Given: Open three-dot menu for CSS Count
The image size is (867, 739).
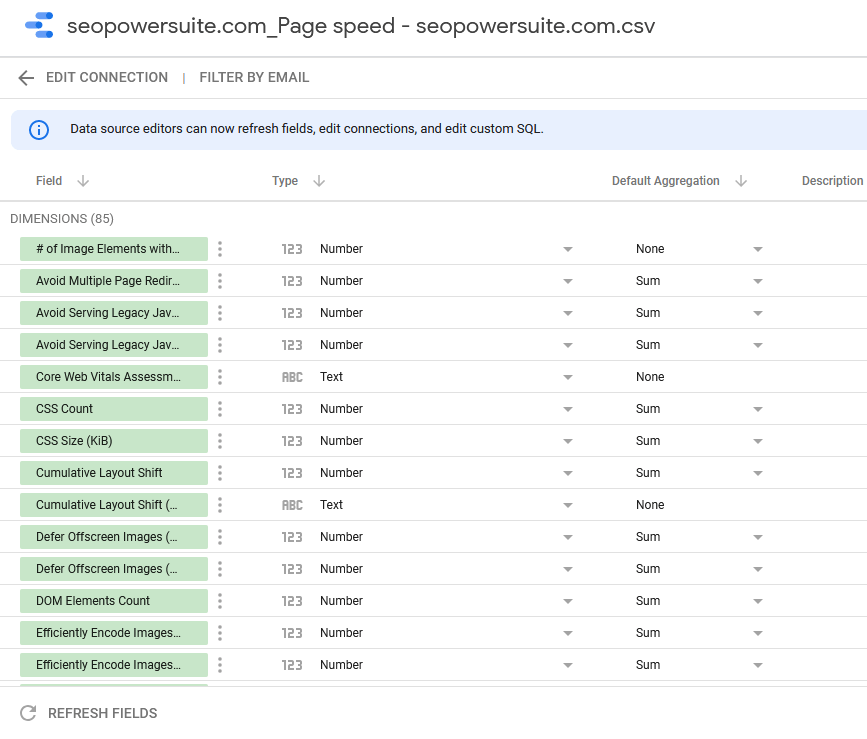Looking at the screenshot, I should coord(220,409).
